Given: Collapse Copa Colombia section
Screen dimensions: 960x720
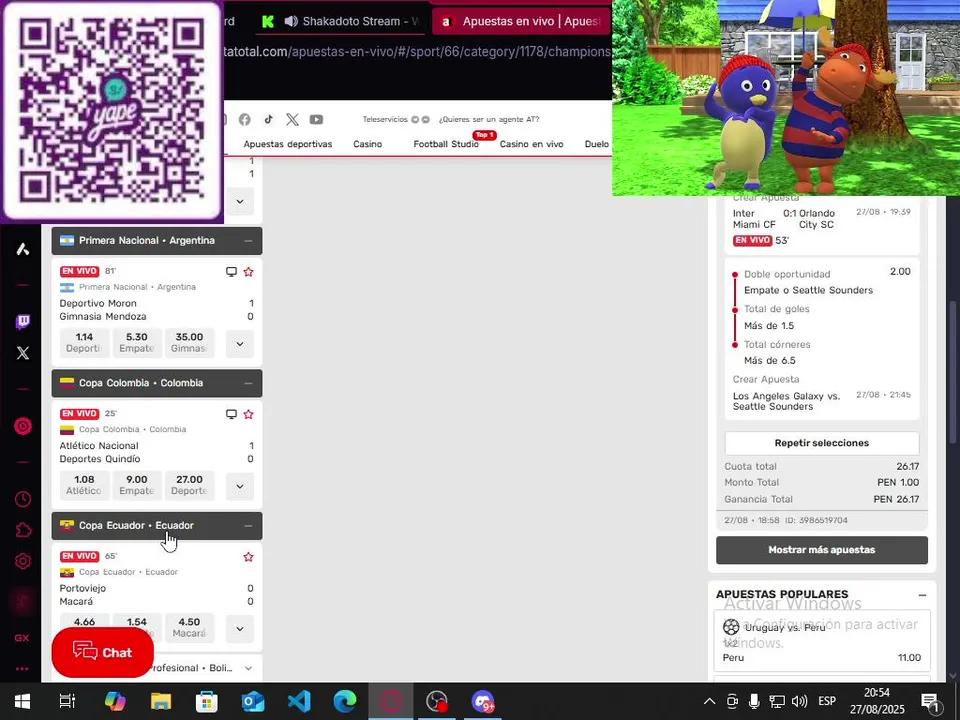Looking at the screenshot, I should pos(248,384).
